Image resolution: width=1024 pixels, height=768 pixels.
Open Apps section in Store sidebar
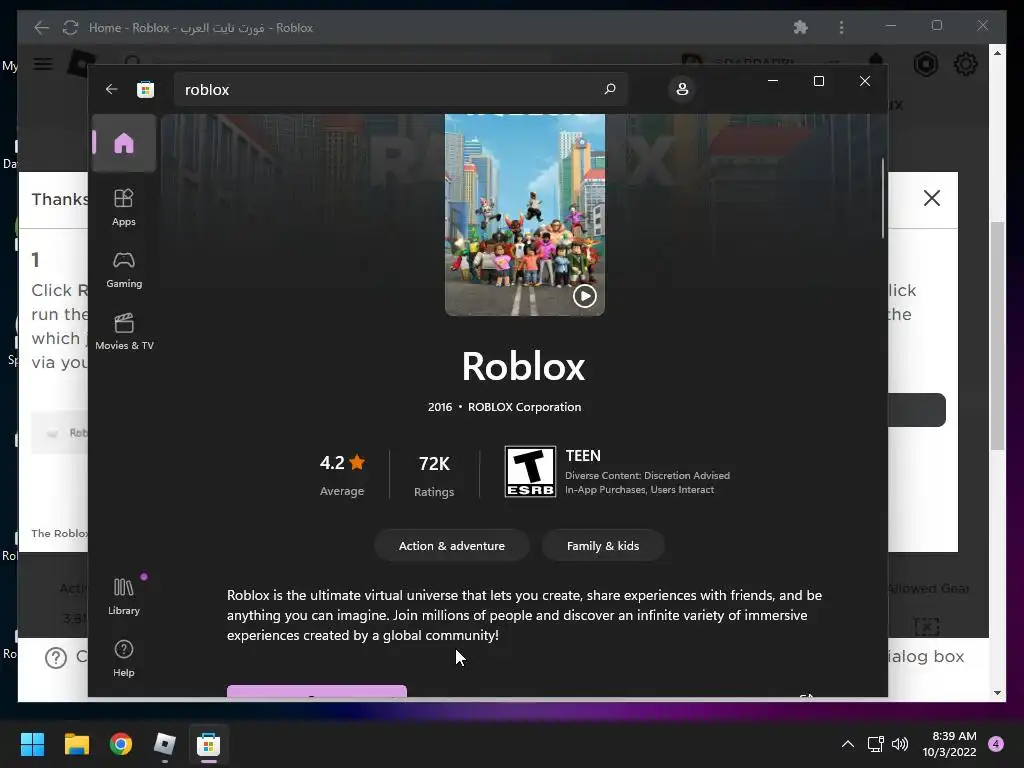coord(123,207)
